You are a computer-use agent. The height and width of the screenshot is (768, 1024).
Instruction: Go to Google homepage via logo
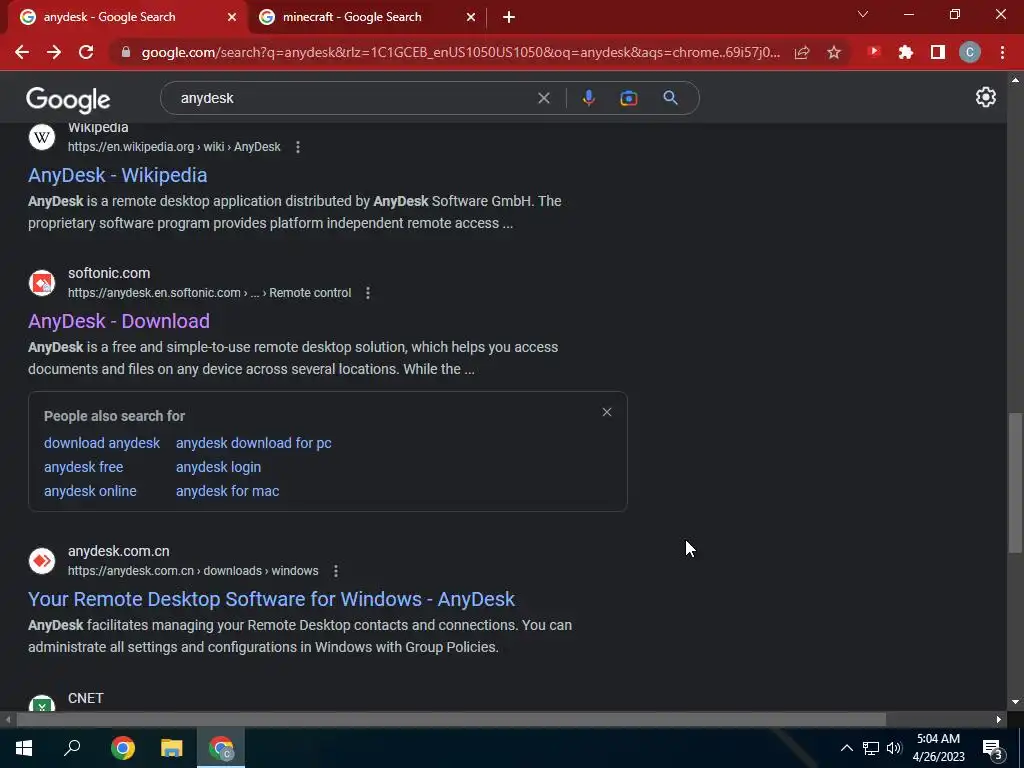tap(68, 100)
